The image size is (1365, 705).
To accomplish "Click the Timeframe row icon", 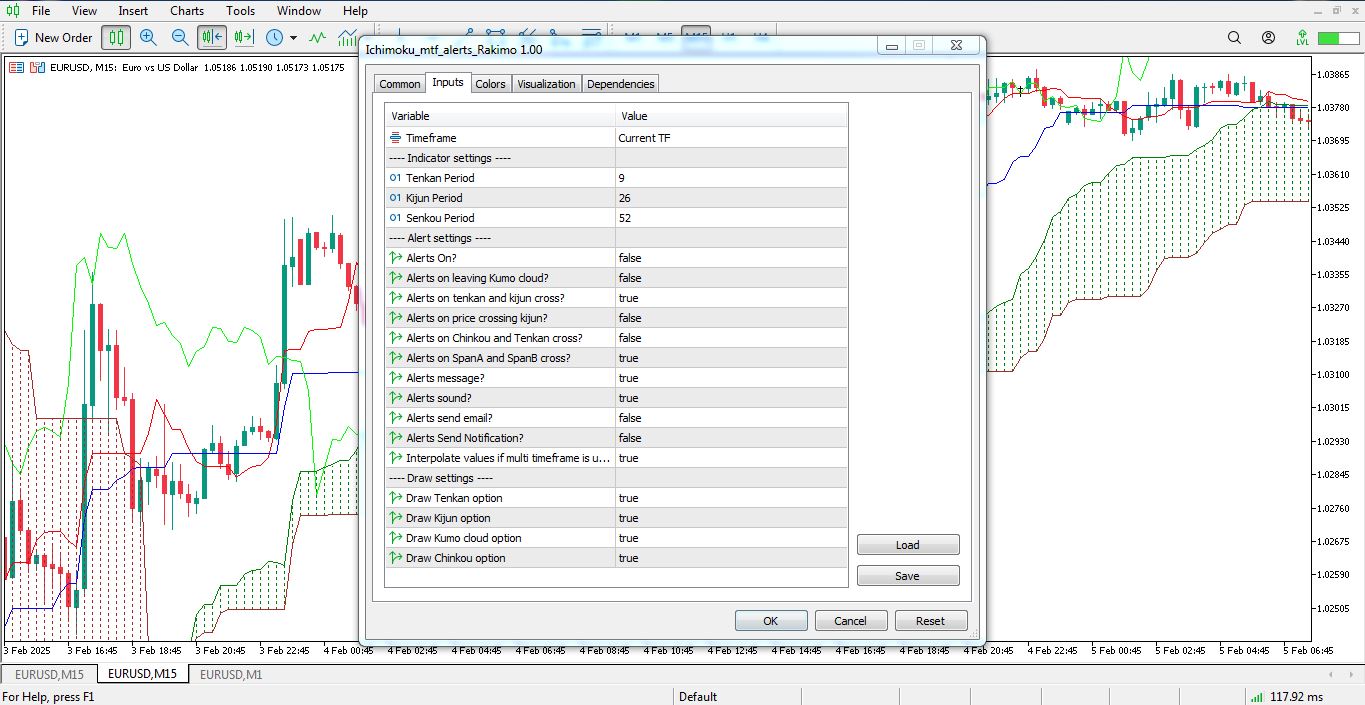I will [x=395, y=138].
